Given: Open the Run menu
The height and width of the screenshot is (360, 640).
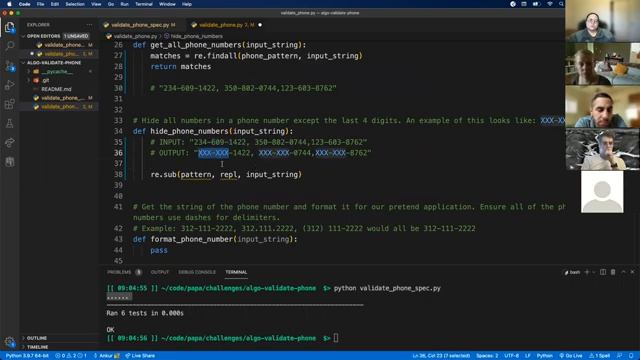Looking at the screenshot, I should [124, 4].
